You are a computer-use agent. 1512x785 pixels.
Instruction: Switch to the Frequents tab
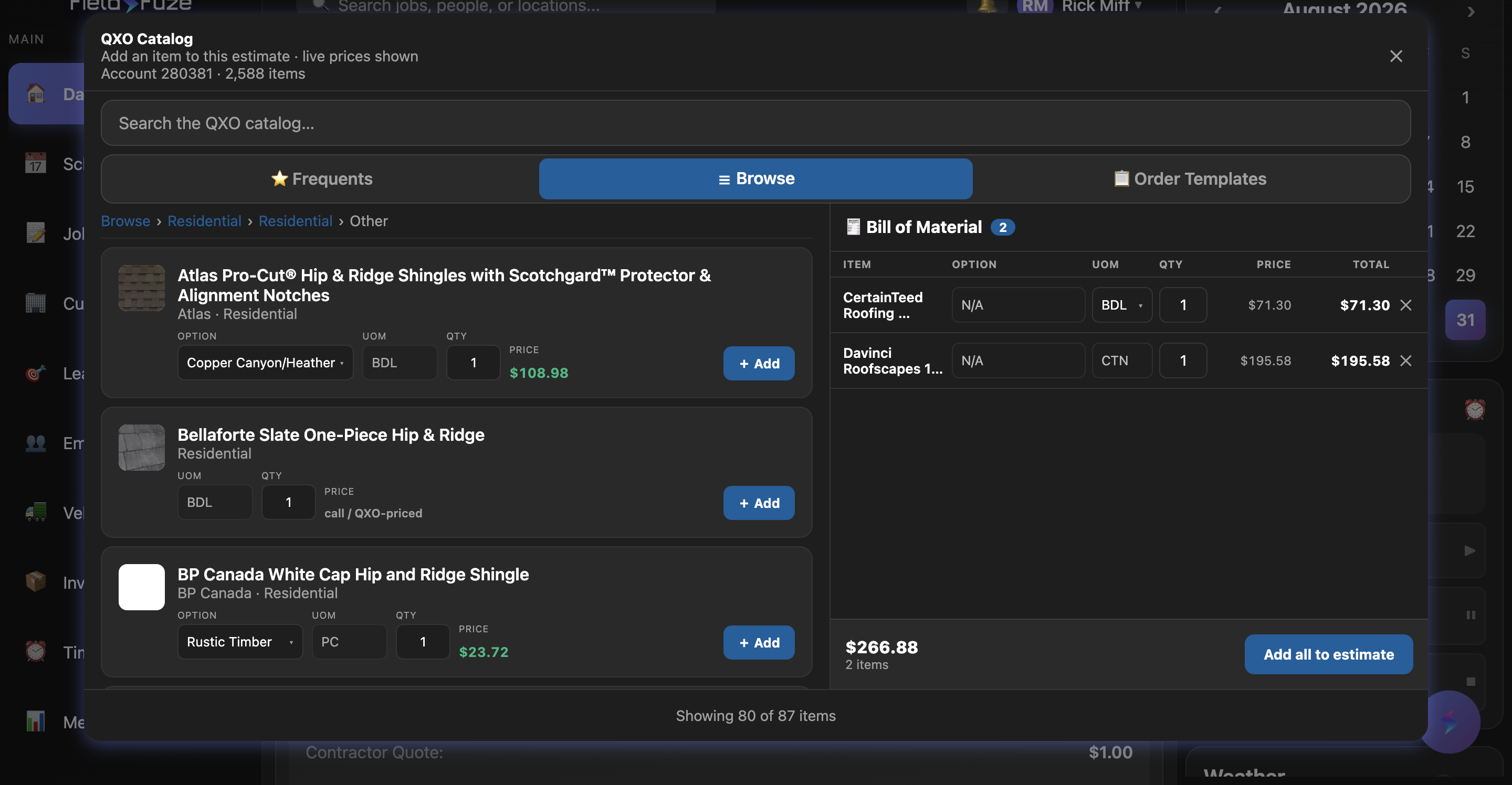(321, 178)
